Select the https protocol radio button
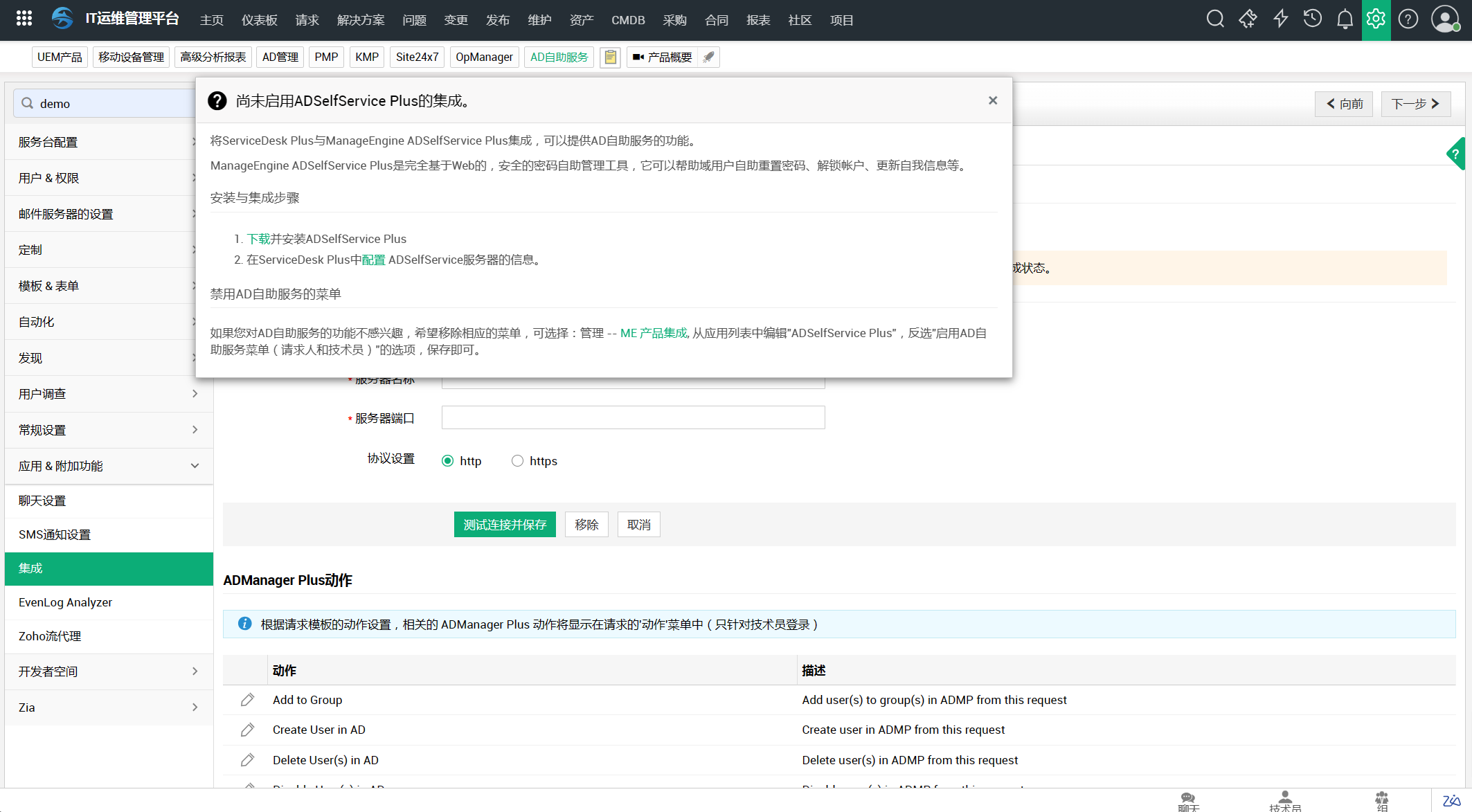Screen dimensions: 1472x812 (x=517, y=461)
